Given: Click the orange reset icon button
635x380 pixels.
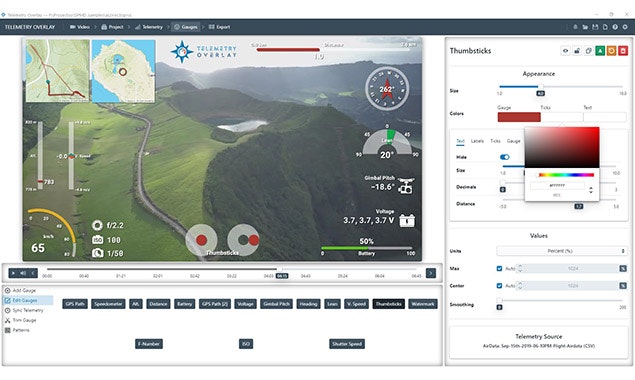Looking at the screenshot, I should (x=611, y=51).
